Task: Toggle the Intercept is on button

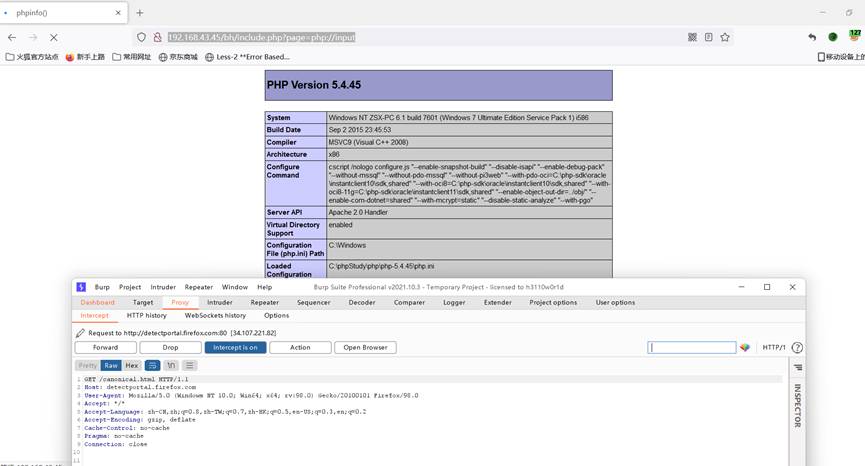Action: coord(236,347)
